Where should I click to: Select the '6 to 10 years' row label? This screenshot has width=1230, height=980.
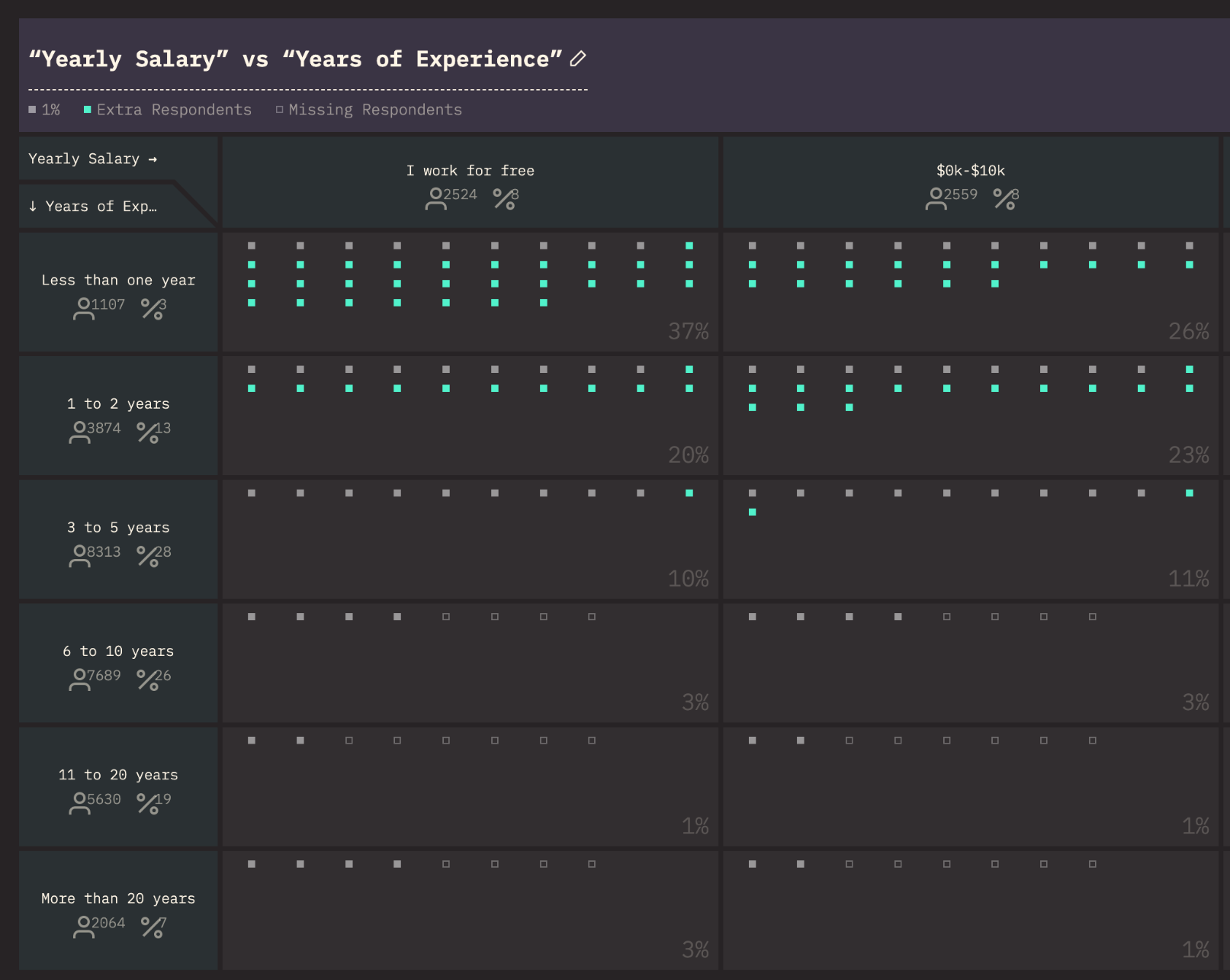(118, 651)
